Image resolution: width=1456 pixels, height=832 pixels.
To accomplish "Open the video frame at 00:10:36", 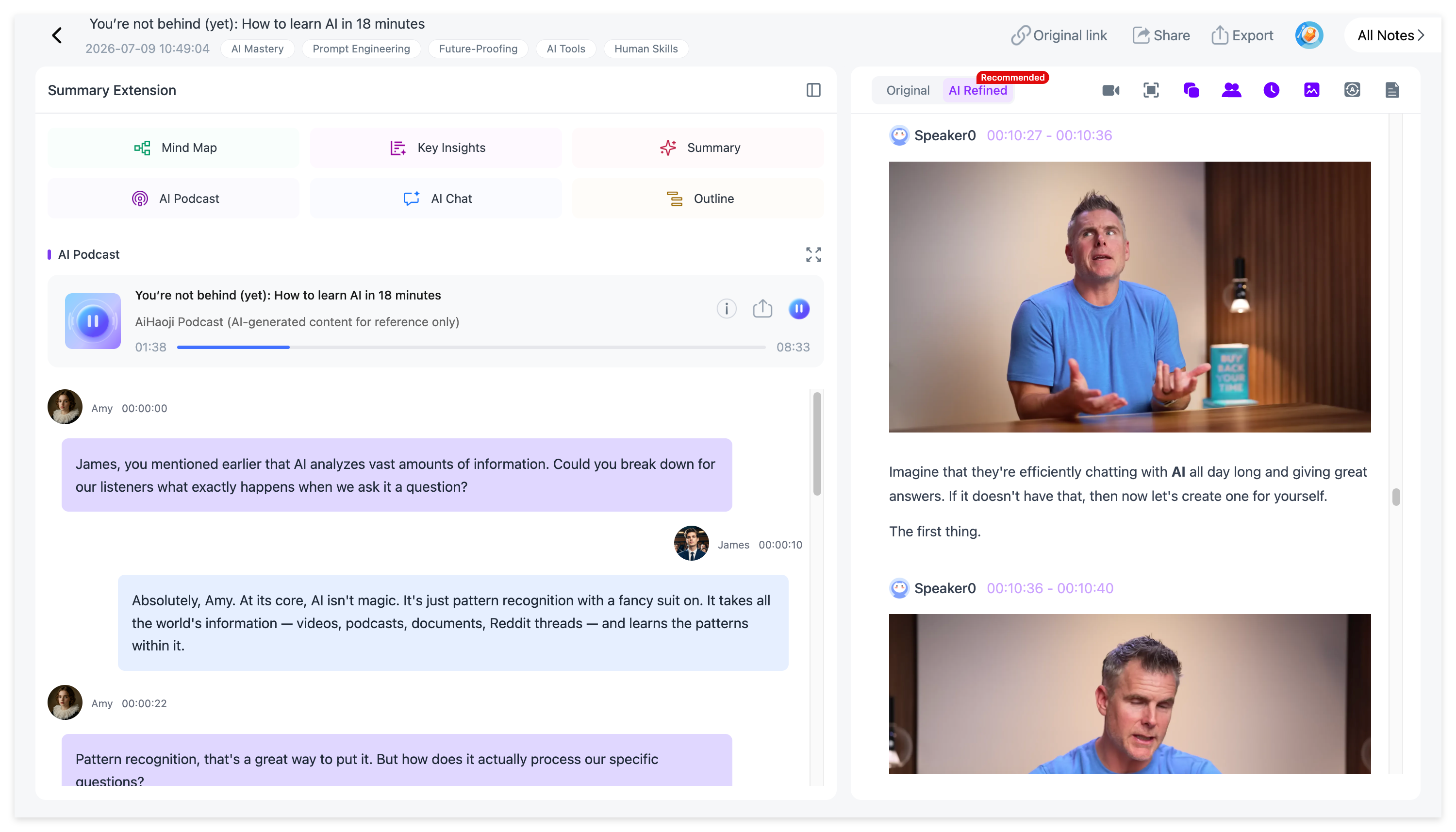I will click(x=1129, y=694).
